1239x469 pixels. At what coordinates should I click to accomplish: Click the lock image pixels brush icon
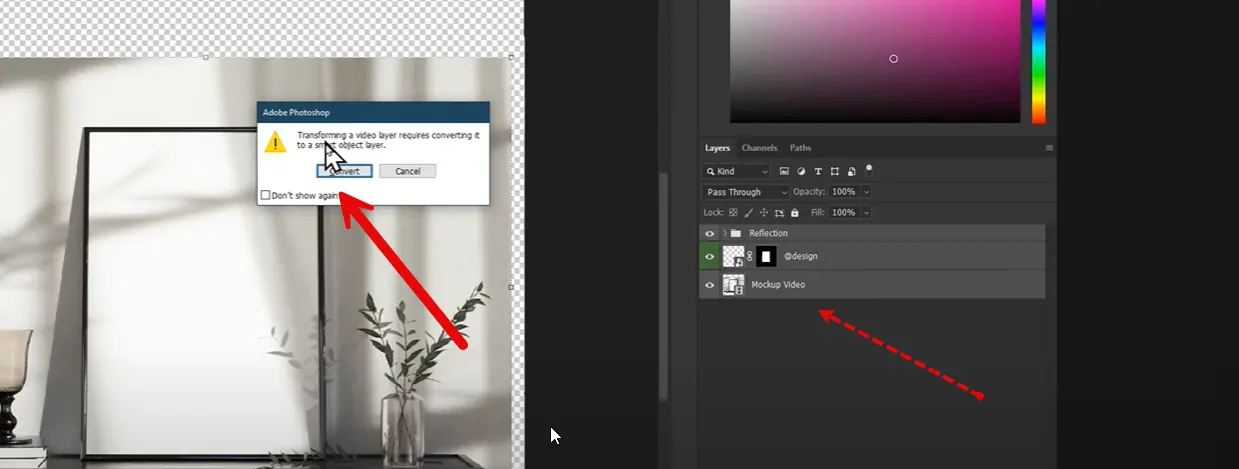click(748, 213)
